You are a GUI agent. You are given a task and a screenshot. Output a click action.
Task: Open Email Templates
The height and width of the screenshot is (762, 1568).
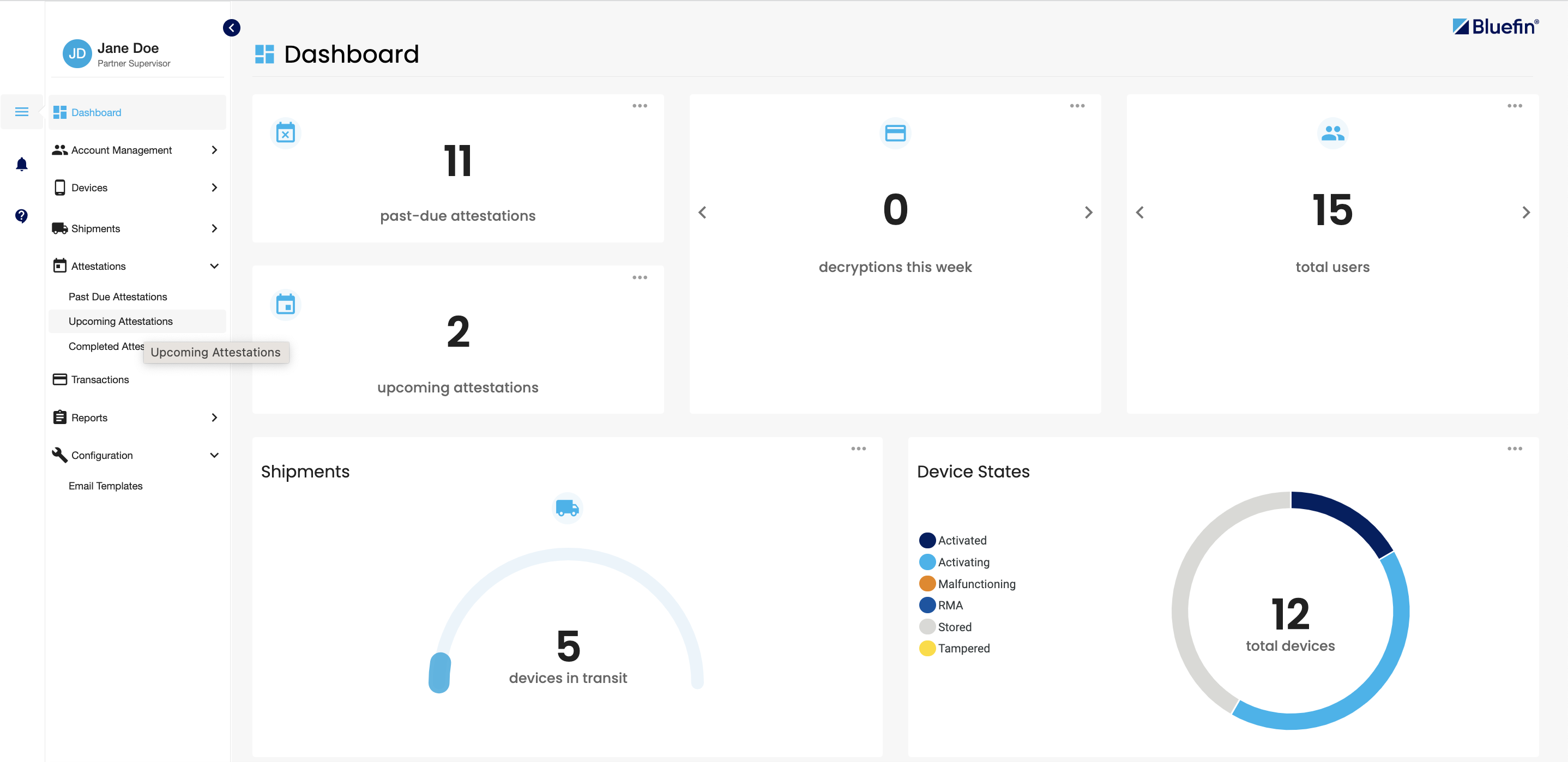point(105,486)
